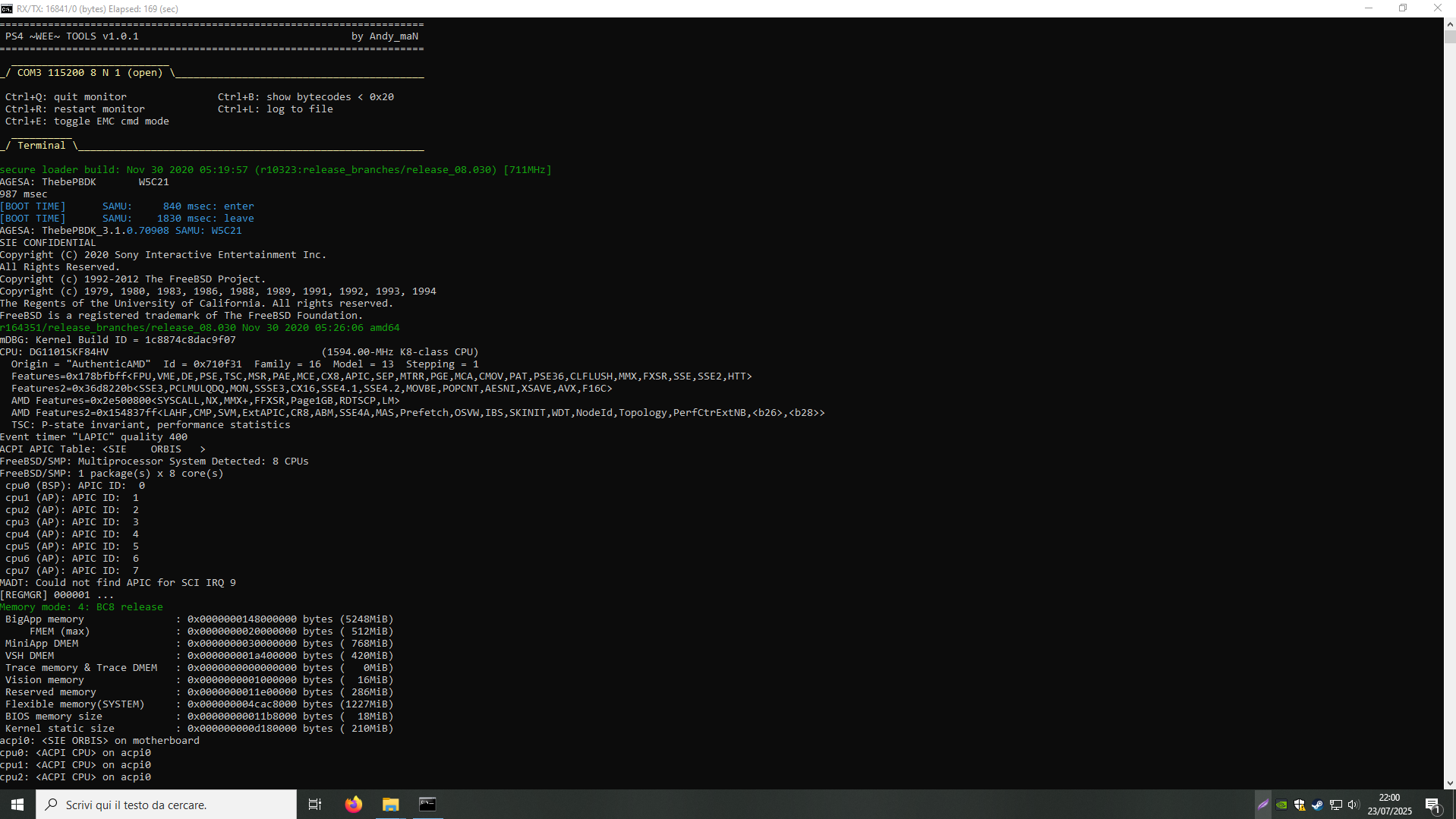Click the 'Vision memory' row

pos(200,680)
